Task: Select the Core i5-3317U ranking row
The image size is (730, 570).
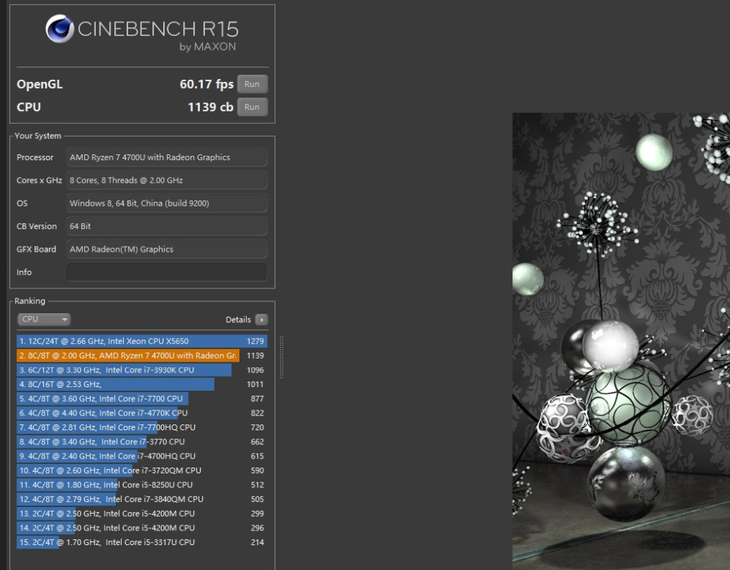Action: [140, 542]
